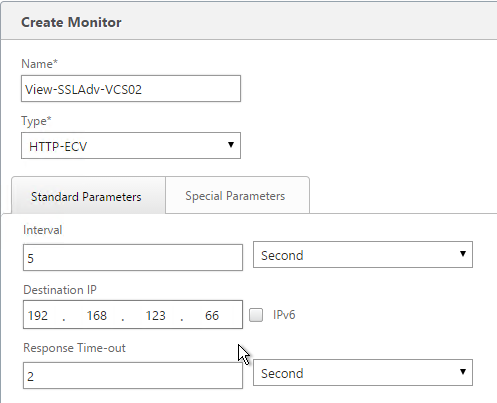Open the Type dropdown showing HTTP-ECV
This screenshot has height=403, width=497.
pyautogui.click(x=131, y=146)
